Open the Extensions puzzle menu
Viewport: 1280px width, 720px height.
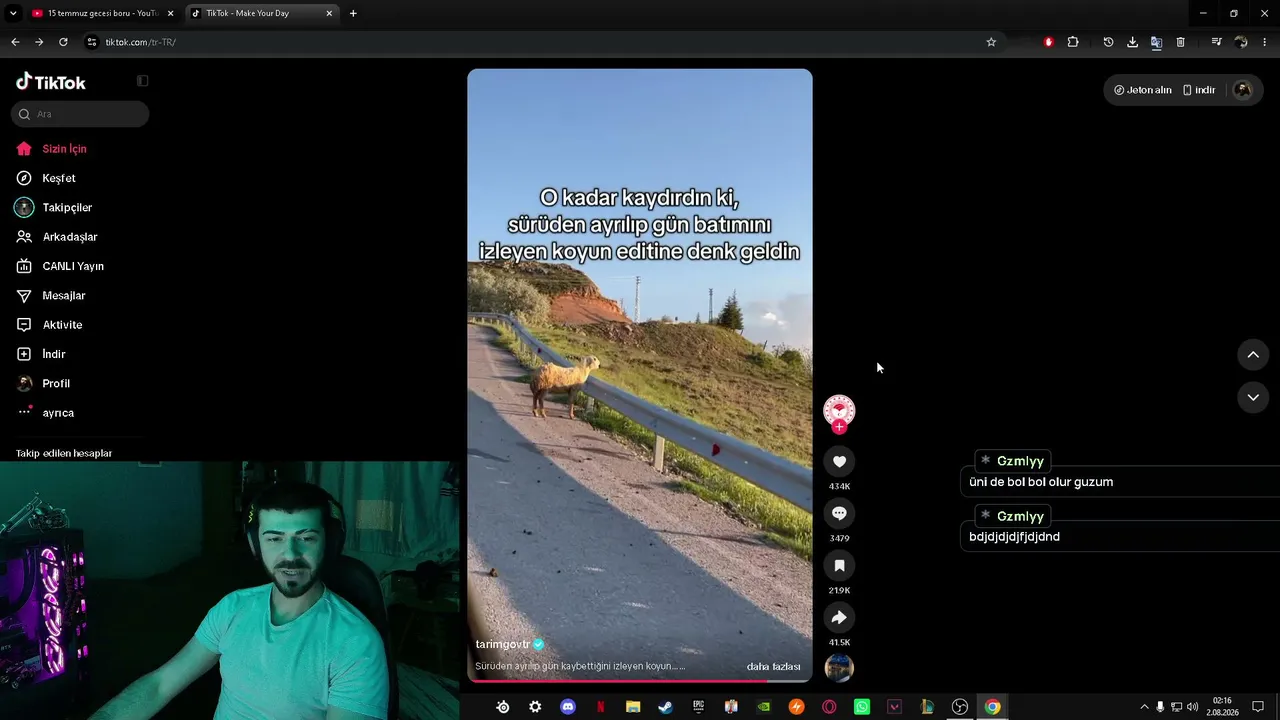[x=1073, y=42]
